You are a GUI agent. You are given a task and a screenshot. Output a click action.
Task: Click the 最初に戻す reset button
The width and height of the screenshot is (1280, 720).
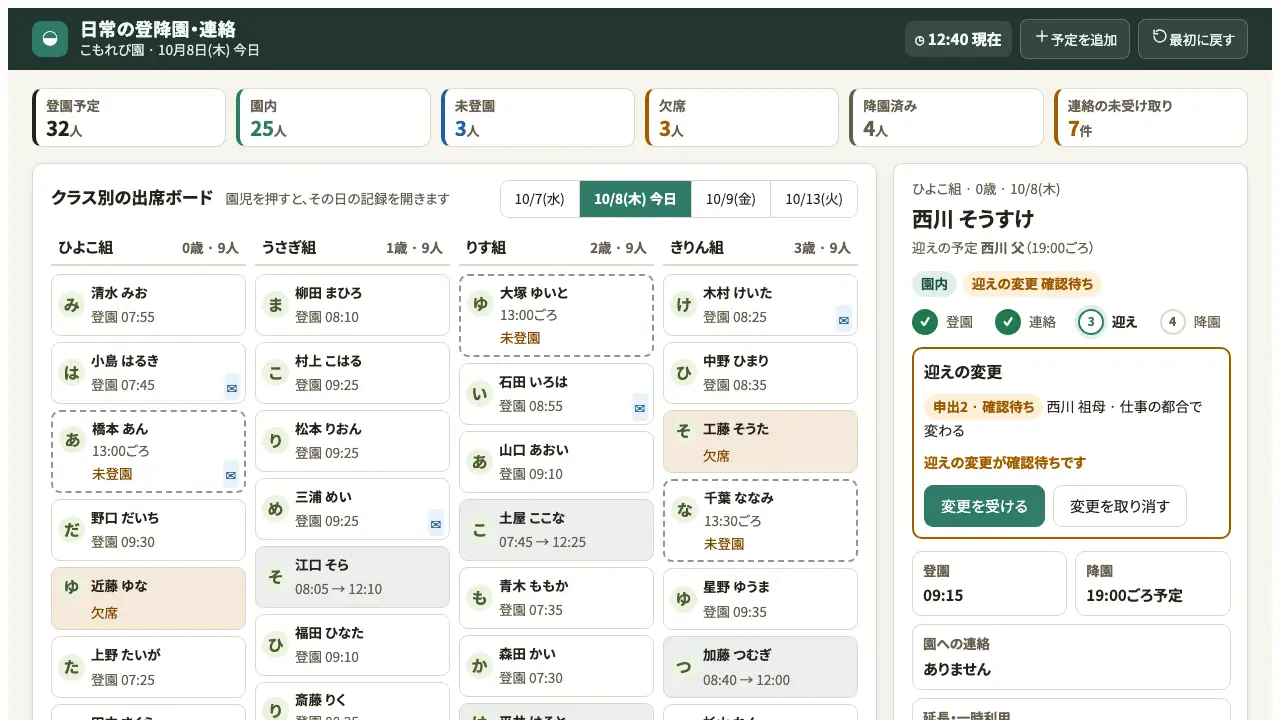(x=1193, y=39)
